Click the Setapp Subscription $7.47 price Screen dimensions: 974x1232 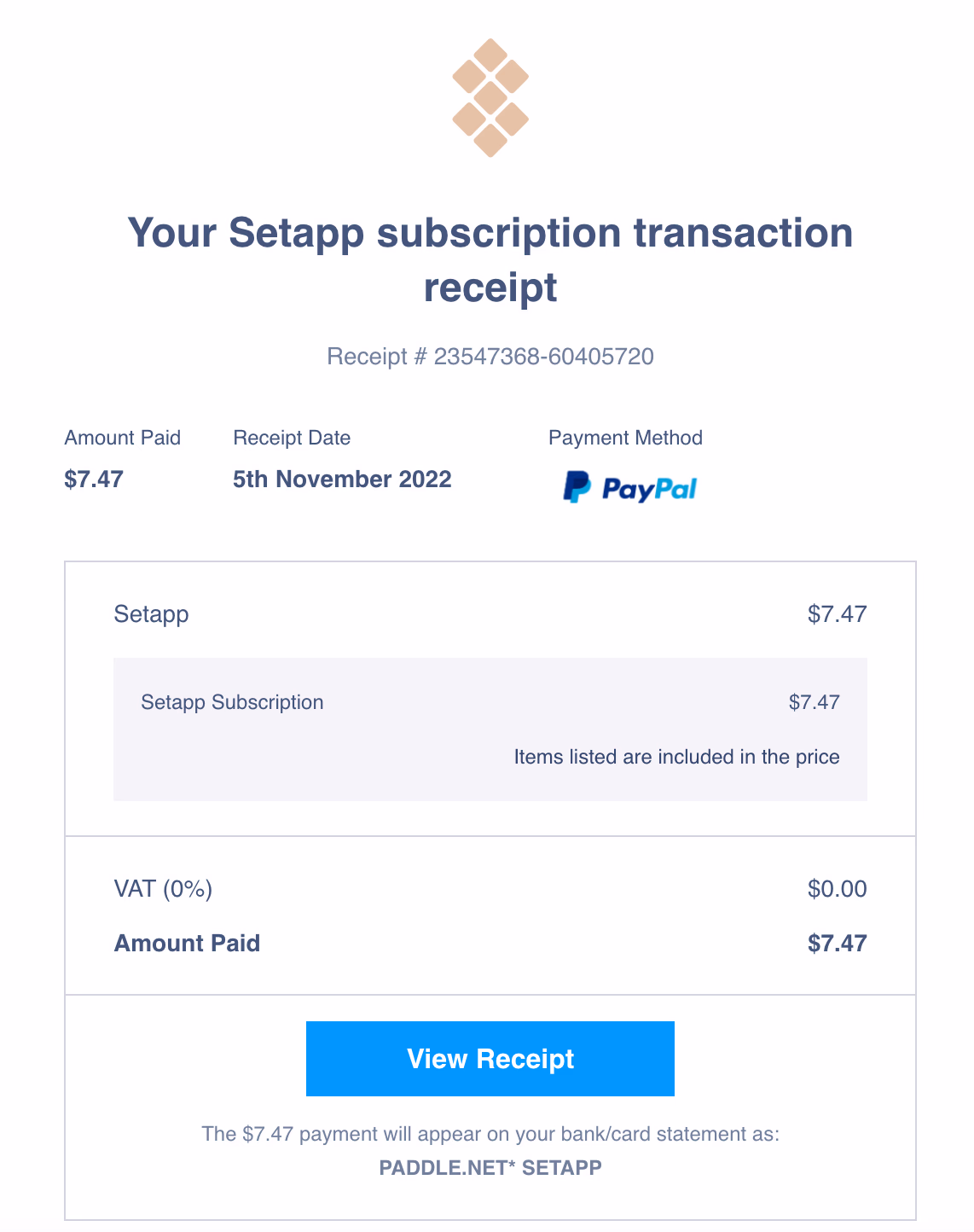[x=814, y=702]
